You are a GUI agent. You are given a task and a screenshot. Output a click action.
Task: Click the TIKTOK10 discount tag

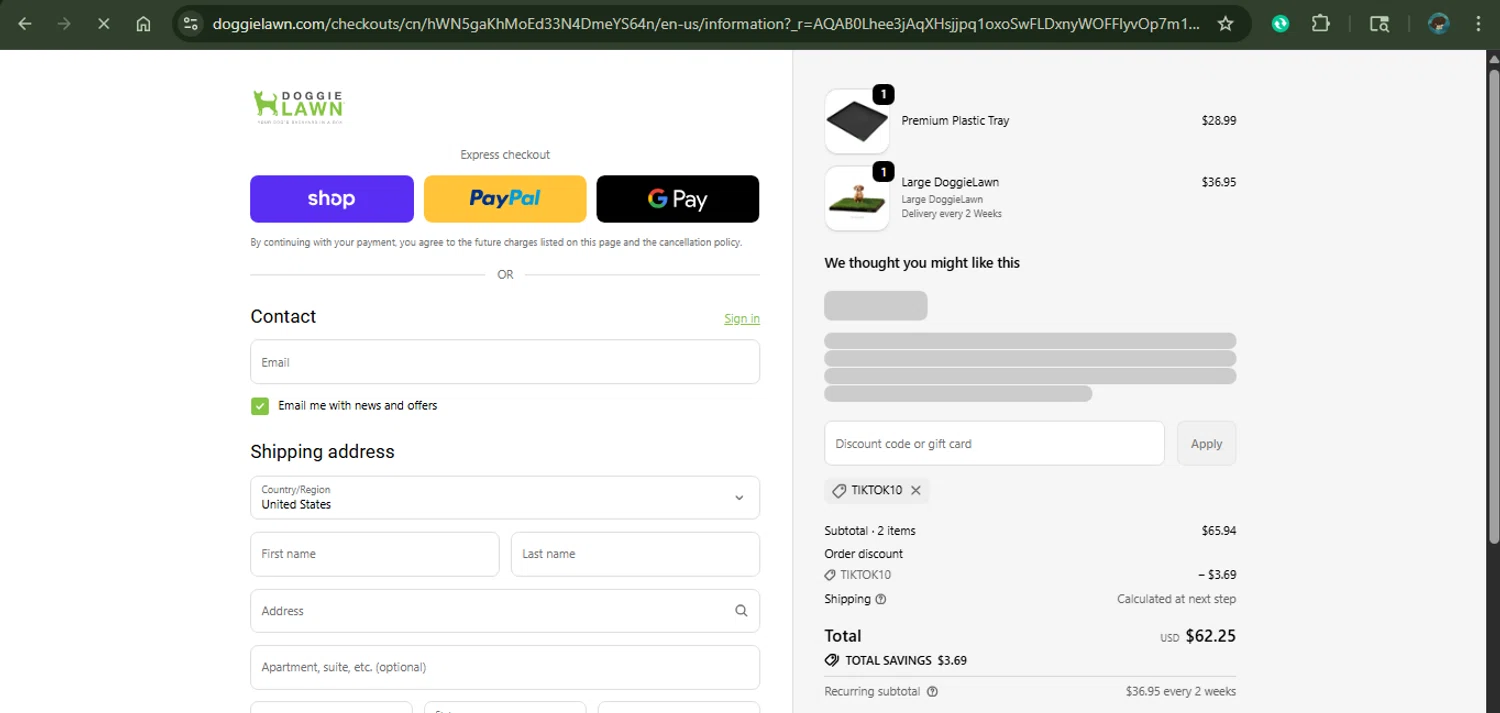(877, 490)
